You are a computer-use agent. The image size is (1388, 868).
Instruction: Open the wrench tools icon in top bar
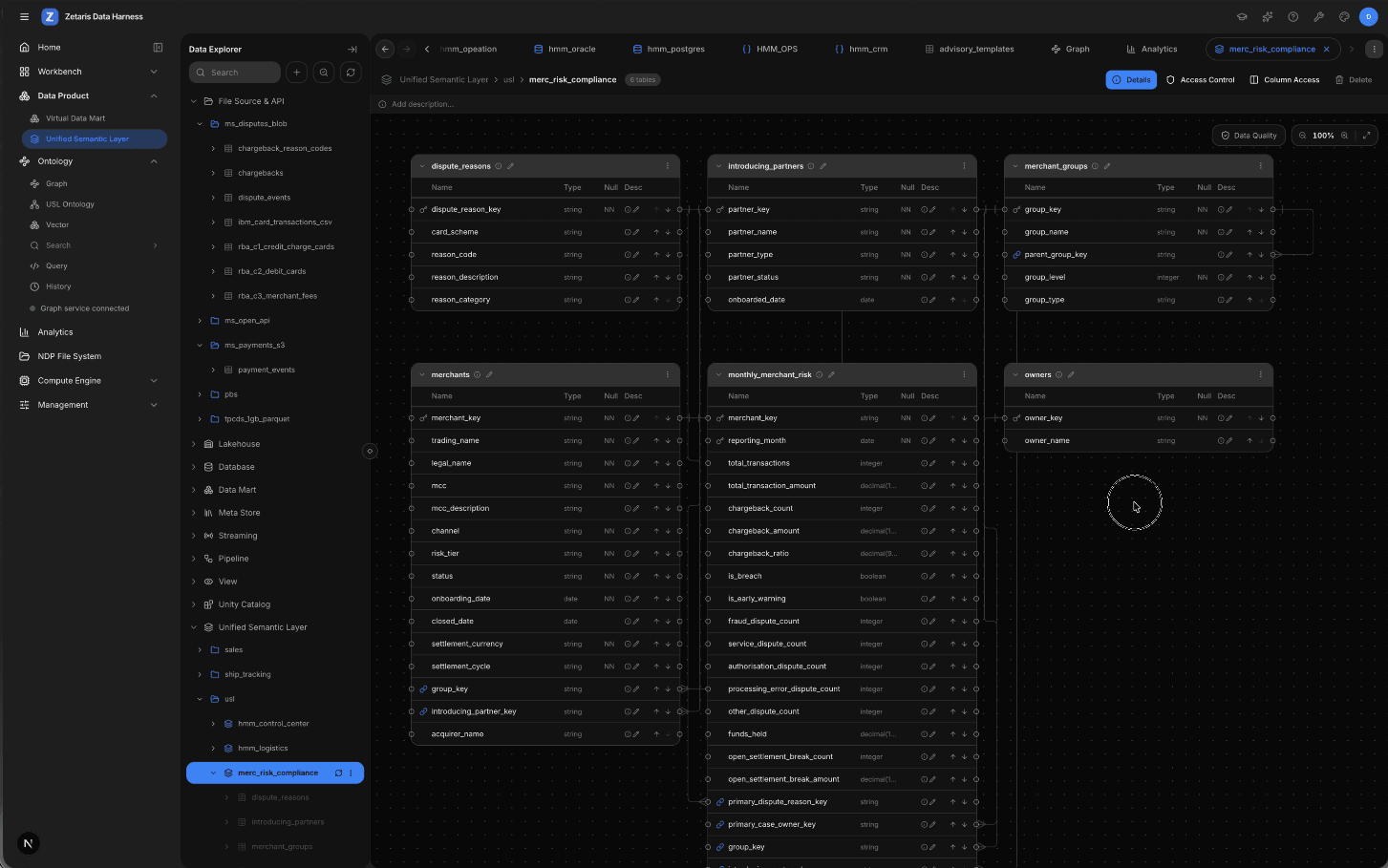tap(1318, 16)
